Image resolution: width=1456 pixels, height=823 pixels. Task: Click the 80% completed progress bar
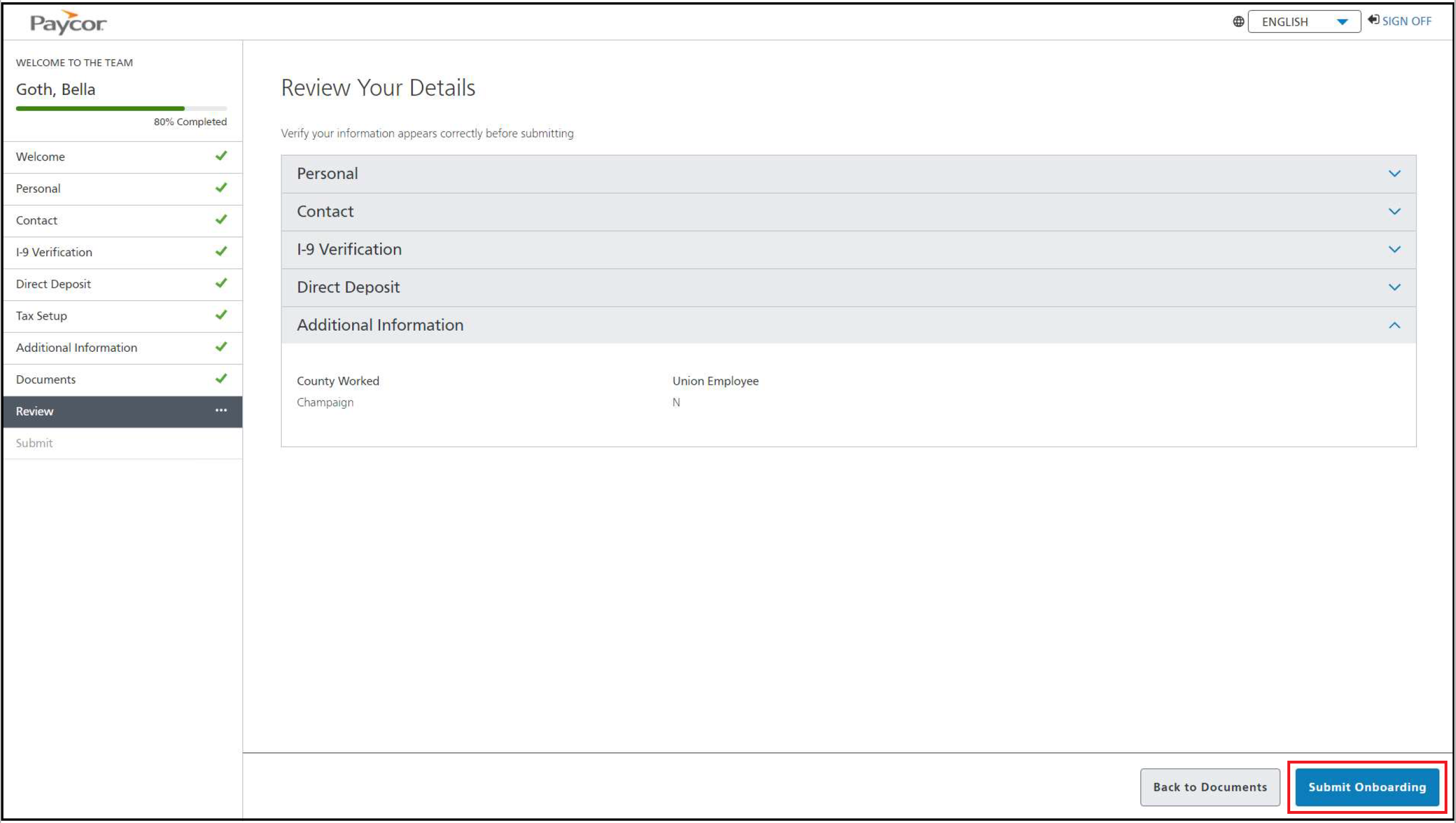[x=121, y=109]
